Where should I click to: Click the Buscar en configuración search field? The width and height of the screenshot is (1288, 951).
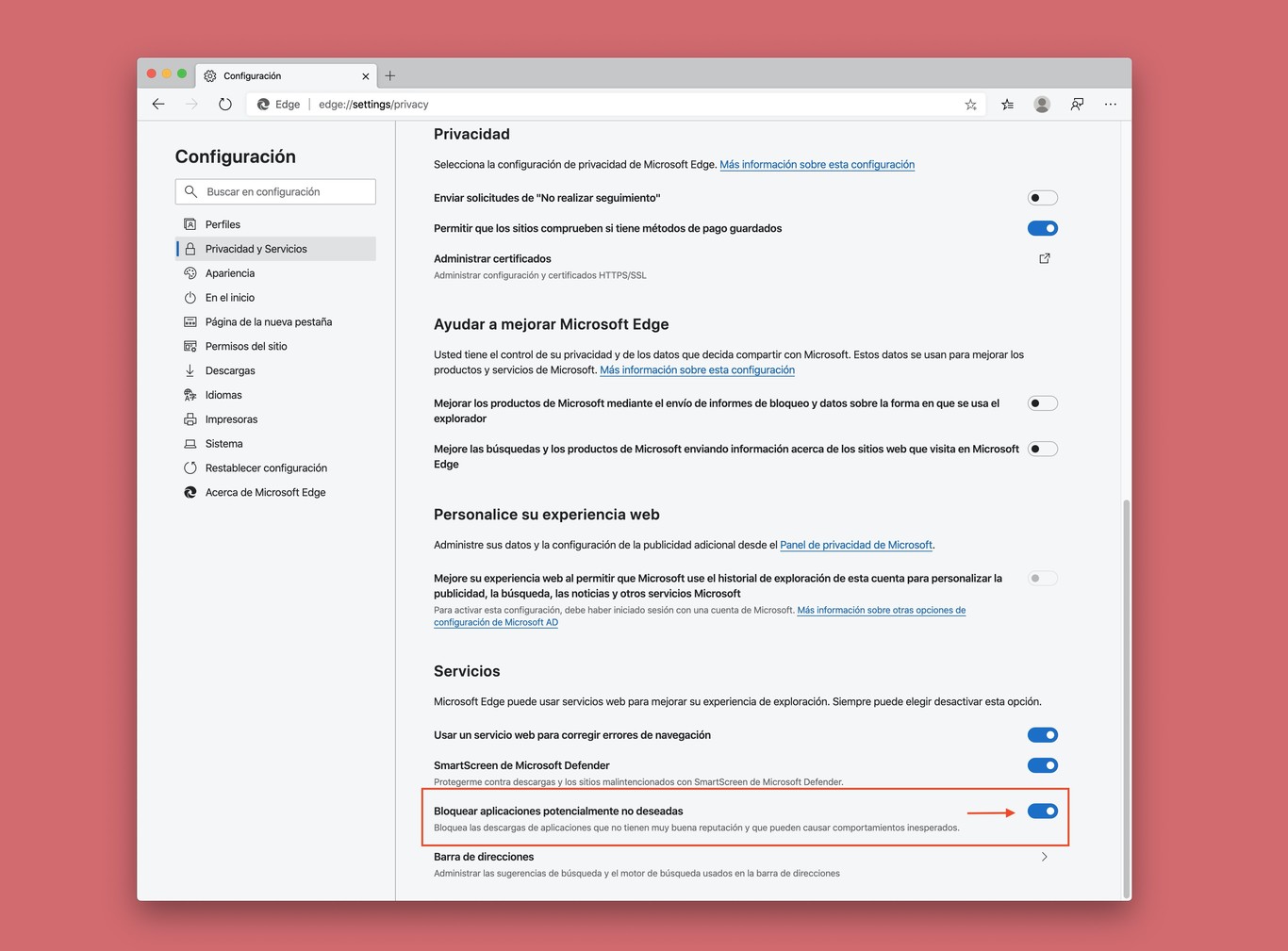(x=275, y=191)
